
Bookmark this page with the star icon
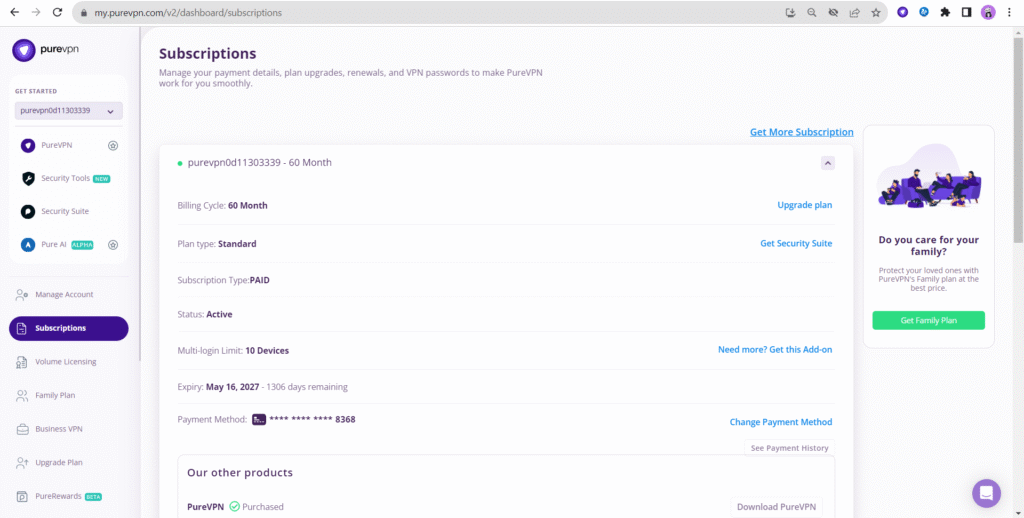pyautogui.click(x=876, y=13)
